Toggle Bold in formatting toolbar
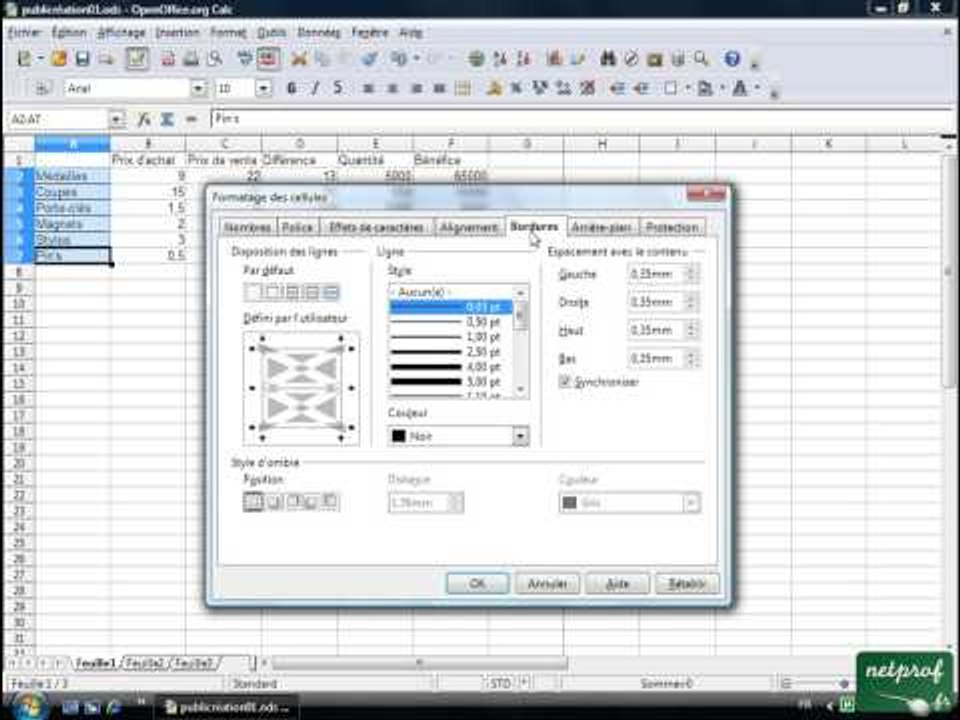This screenshot has height=720, width=960. (292, 88)
